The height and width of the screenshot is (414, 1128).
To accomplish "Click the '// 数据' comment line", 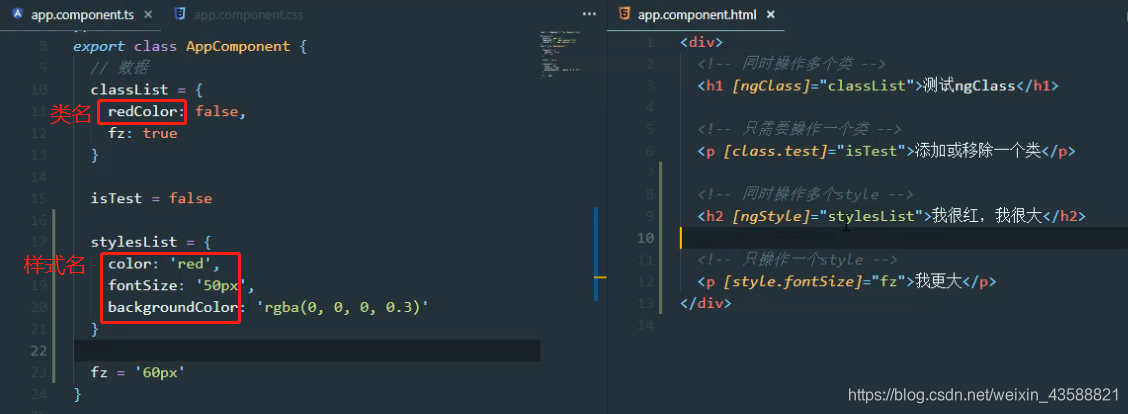I will (119, 68).
